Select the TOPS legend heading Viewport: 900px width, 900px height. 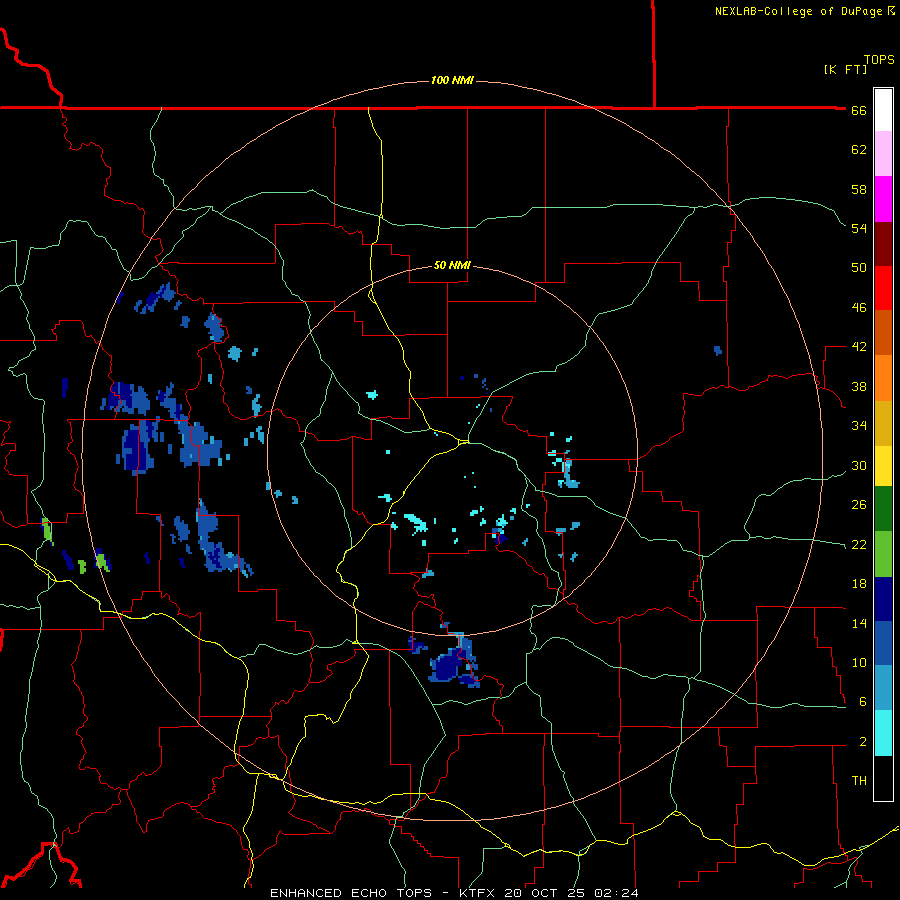879,59
